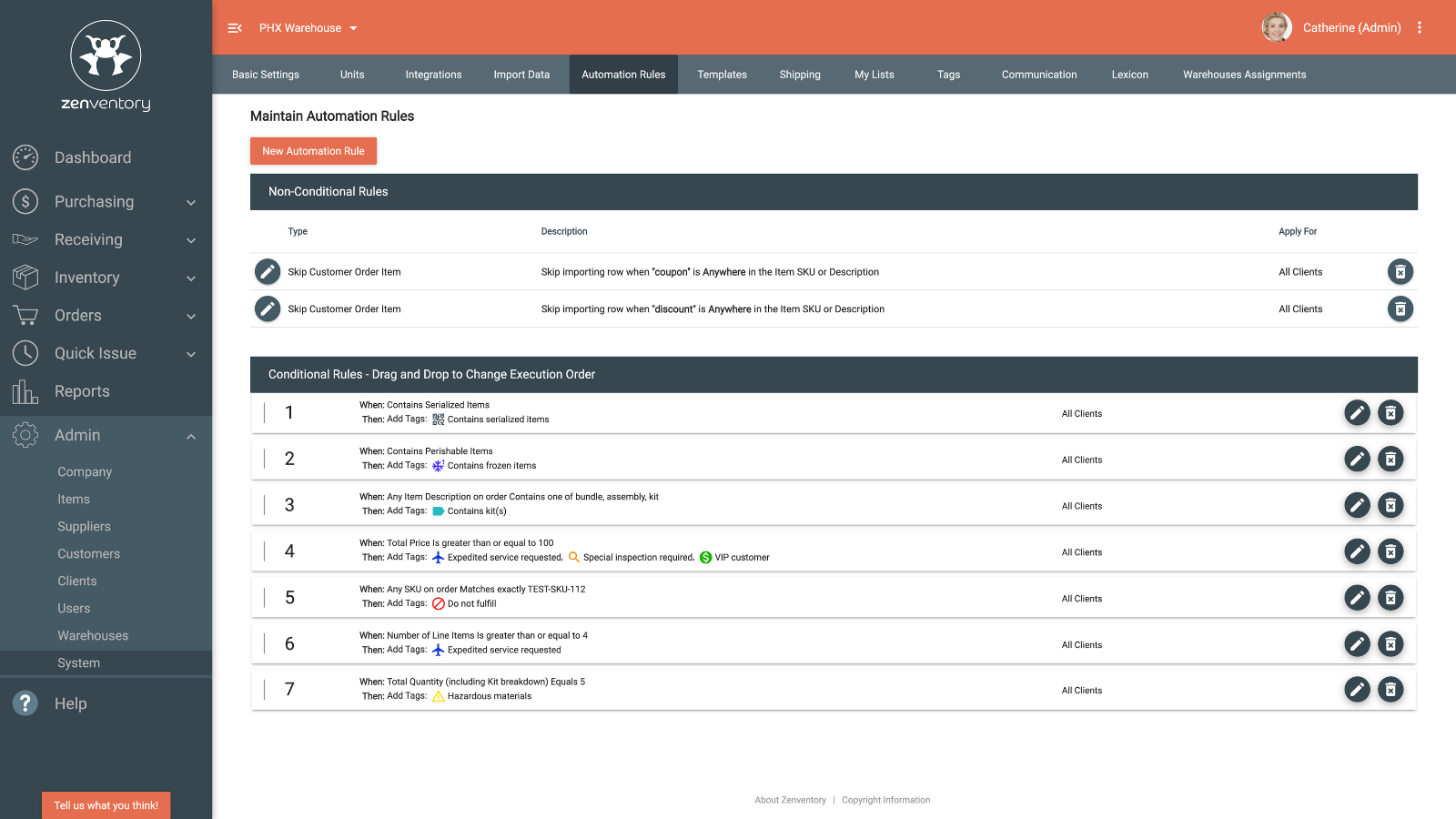Open the Warehouses Assignments tab
This screenshot has height=819, width=1456.
click(x=1244, y=75)
